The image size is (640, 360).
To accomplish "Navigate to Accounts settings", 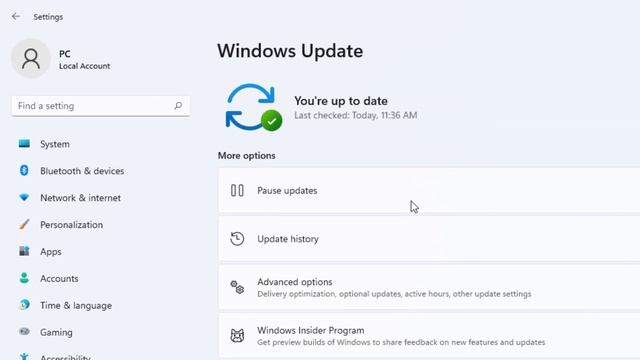I will click(x=59, y=278).
